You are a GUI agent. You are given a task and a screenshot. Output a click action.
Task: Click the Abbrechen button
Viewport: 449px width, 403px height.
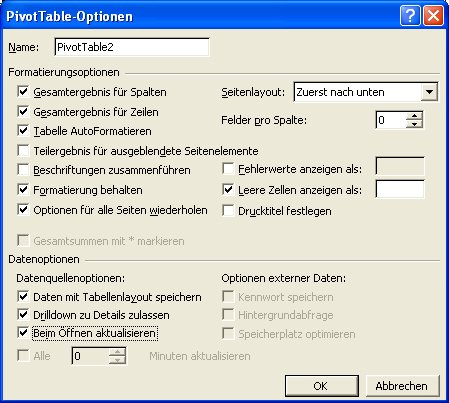tap(403, 386)
